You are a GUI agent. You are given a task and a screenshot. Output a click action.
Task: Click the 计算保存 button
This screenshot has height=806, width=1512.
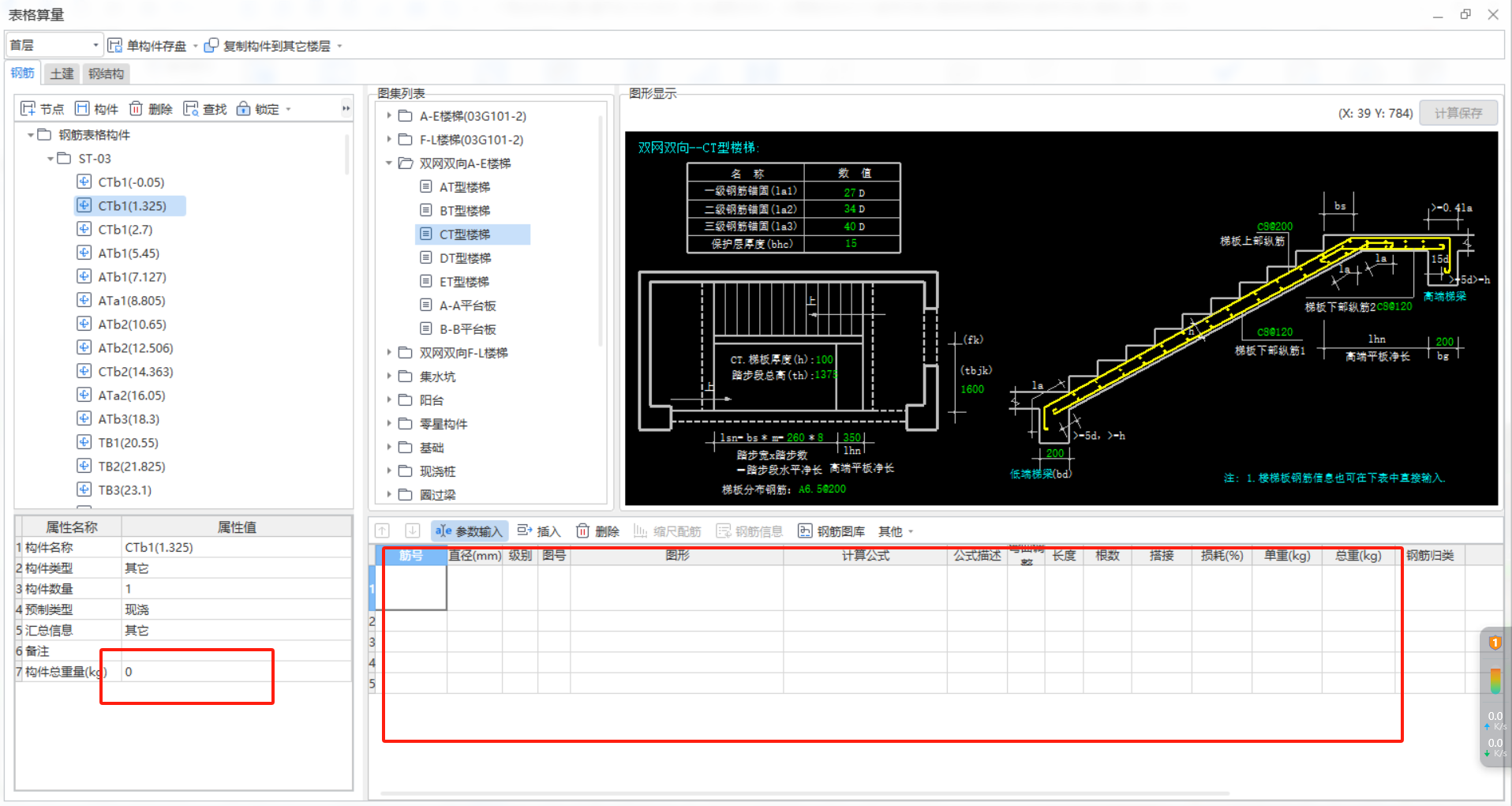[1458, 113]
